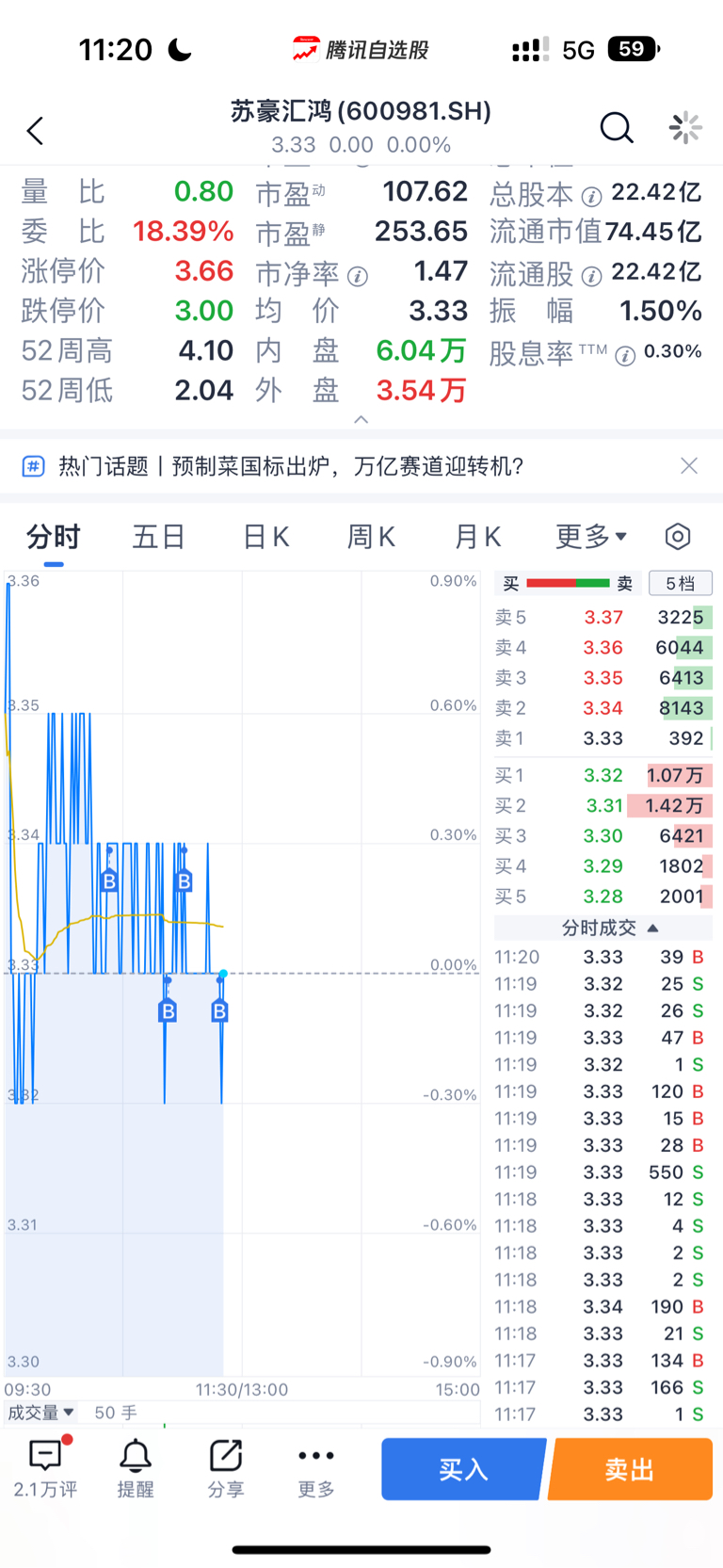Image resolution: width=723 pixels, height=1568 pixels.
Task: Tap the orange 卖出 button
Action: tap(630, 1469)
